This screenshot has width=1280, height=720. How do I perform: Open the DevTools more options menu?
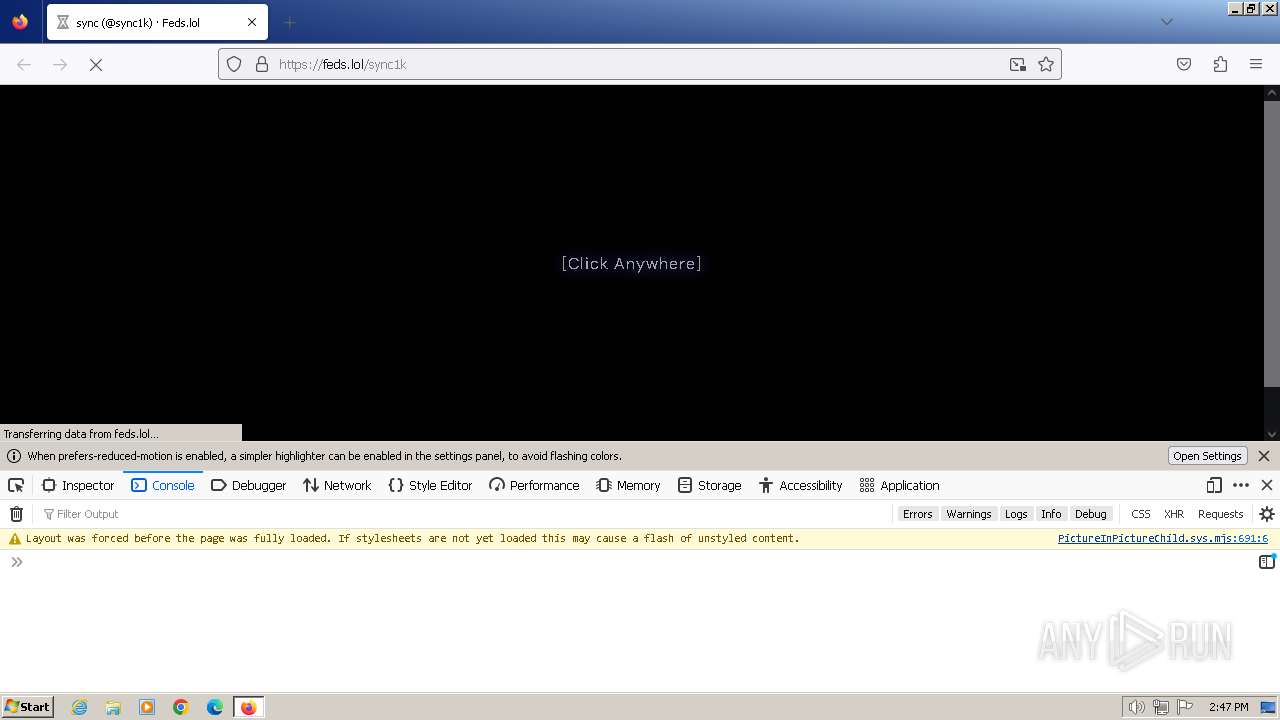coord(1241,485)
